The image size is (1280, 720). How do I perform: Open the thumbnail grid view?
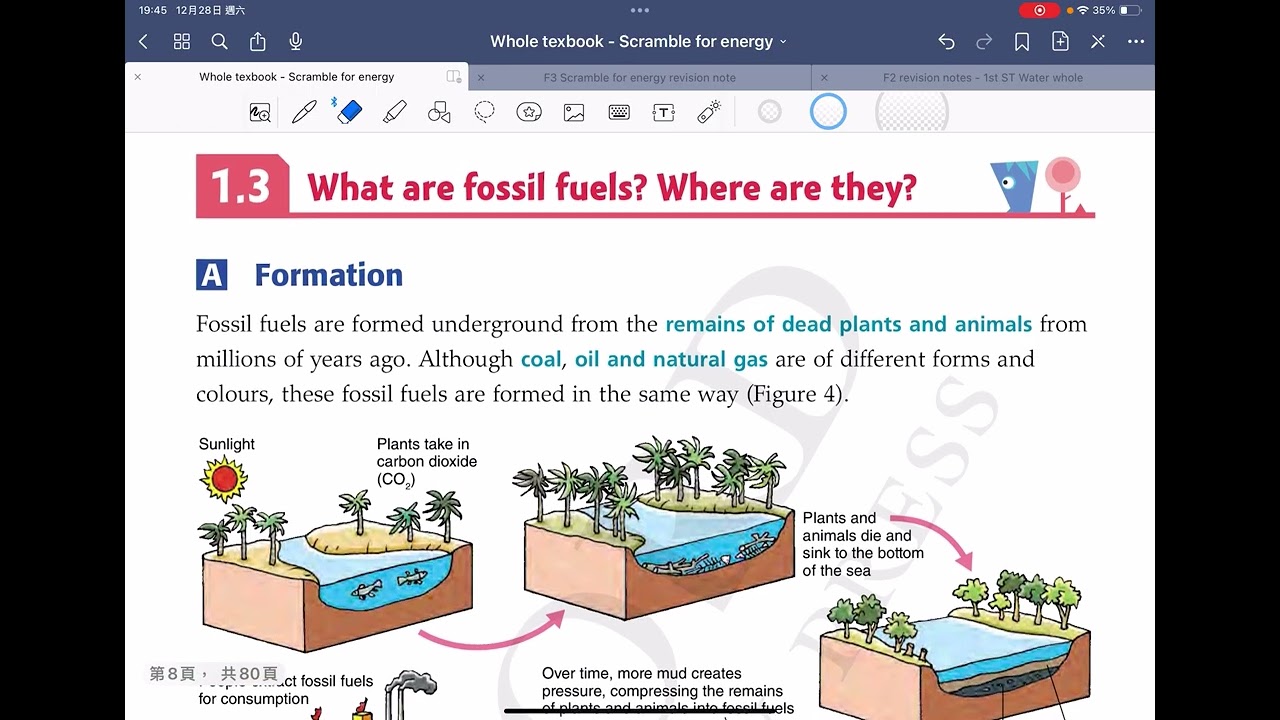point(182,41)
